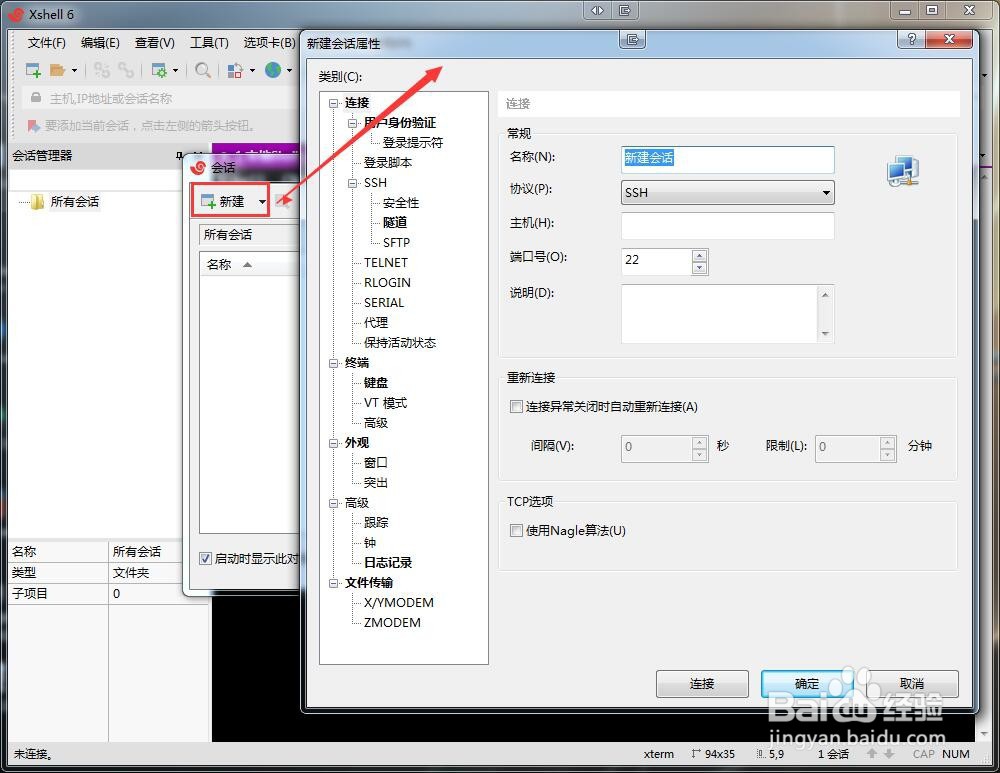Select ZMODEM in category tree
This screenshot has height=773, width=1000.
392,622
